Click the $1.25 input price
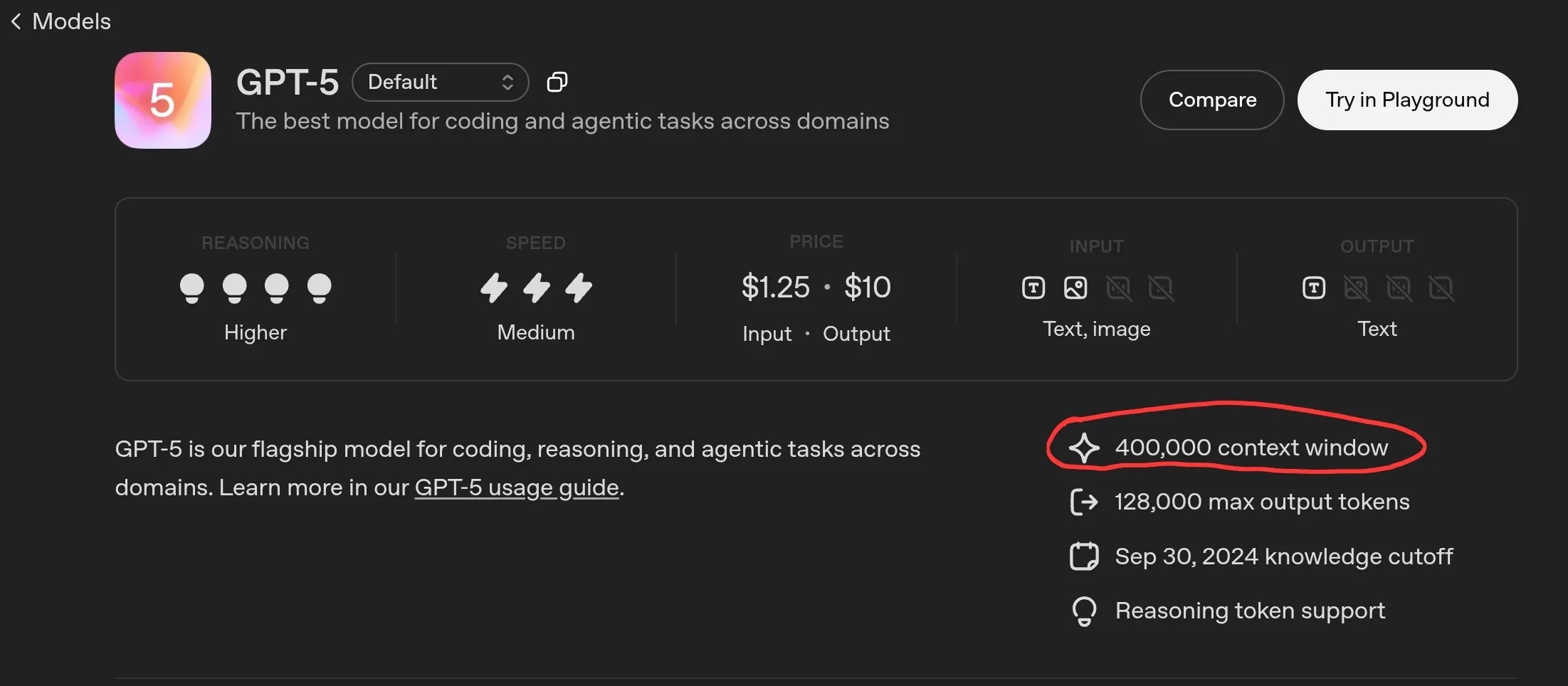Screen dimensions: 1568x686 point(775,287)
